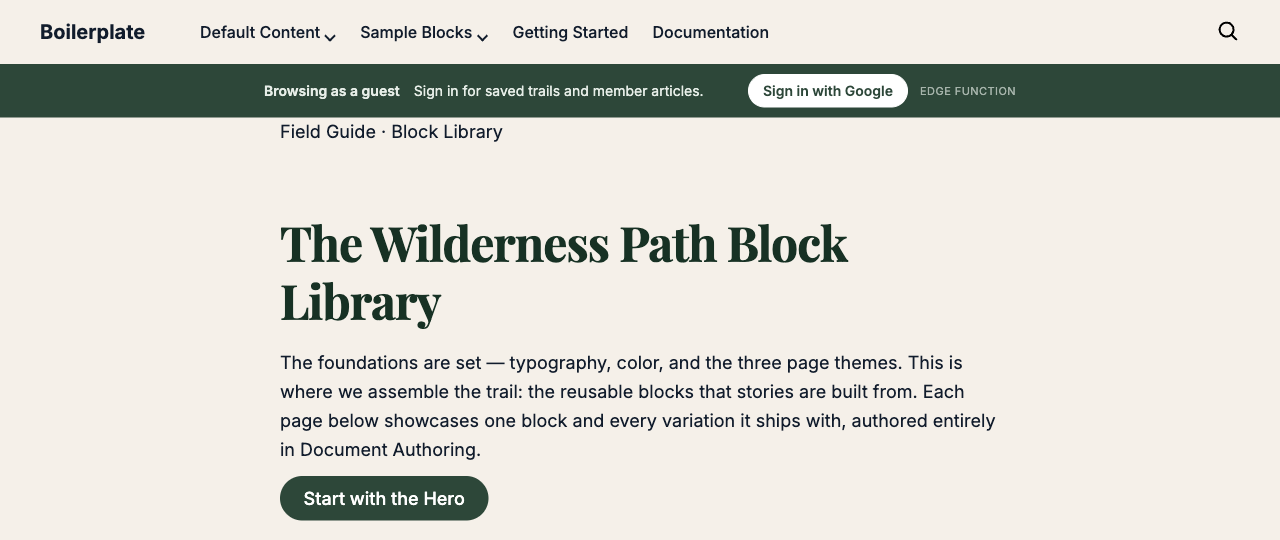
Task: Open the Getting Started page
Action: tap(570, 32)
